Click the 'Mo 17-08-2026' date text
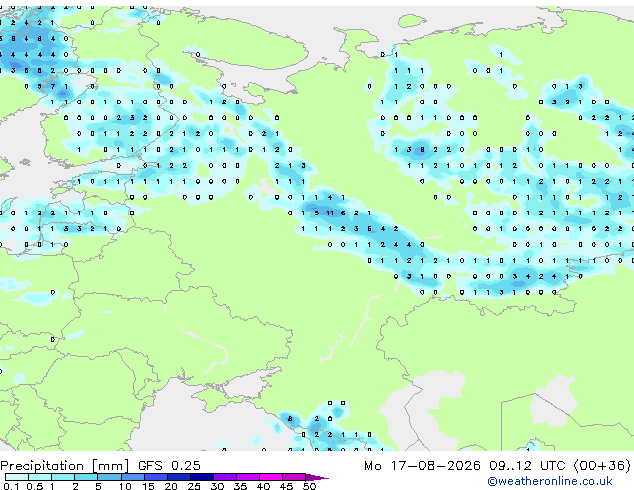This screenshot has height=490, width=634. point(422,466)
